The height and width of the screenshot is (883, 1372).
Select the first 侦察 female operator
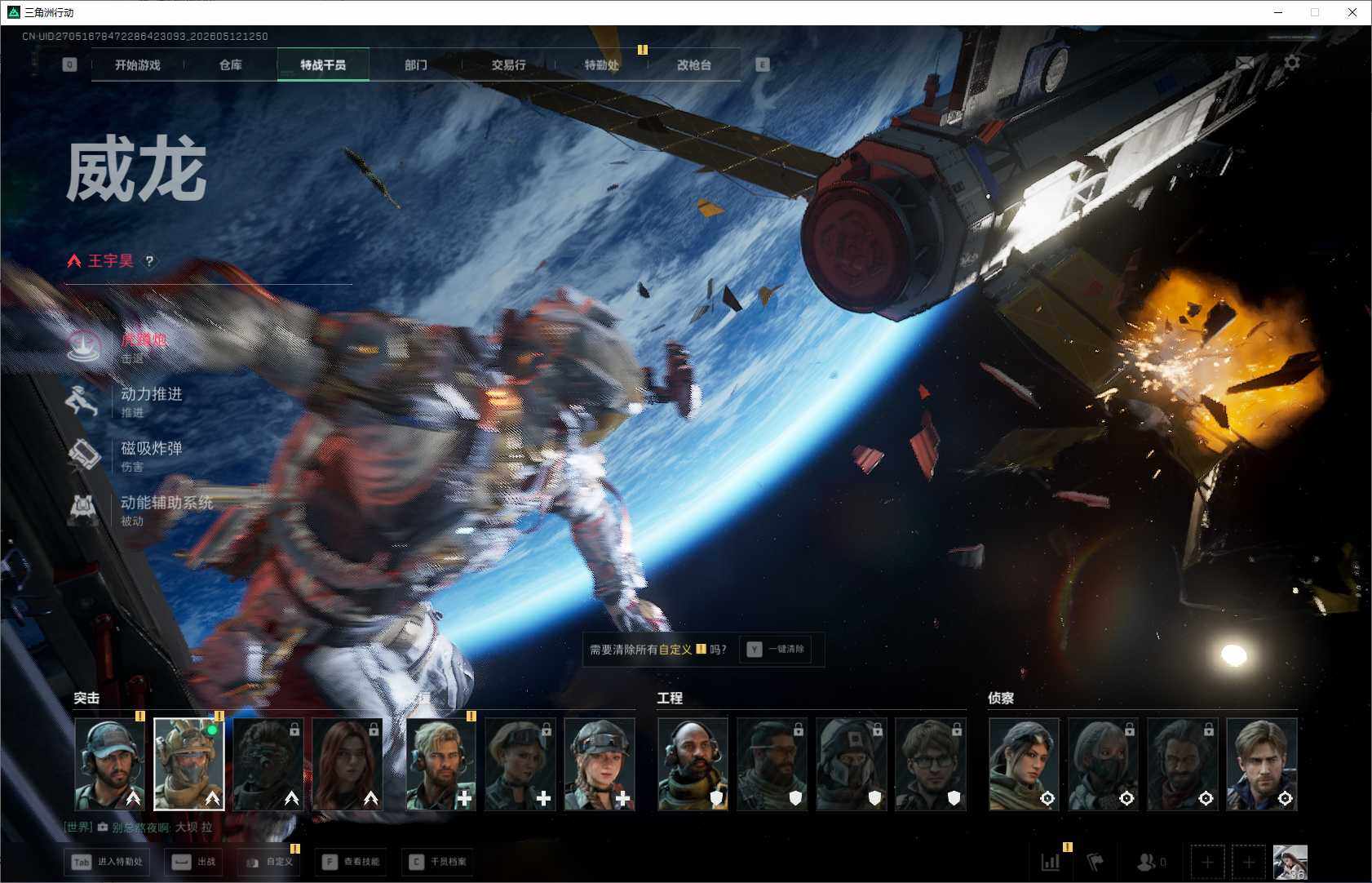1024,764
